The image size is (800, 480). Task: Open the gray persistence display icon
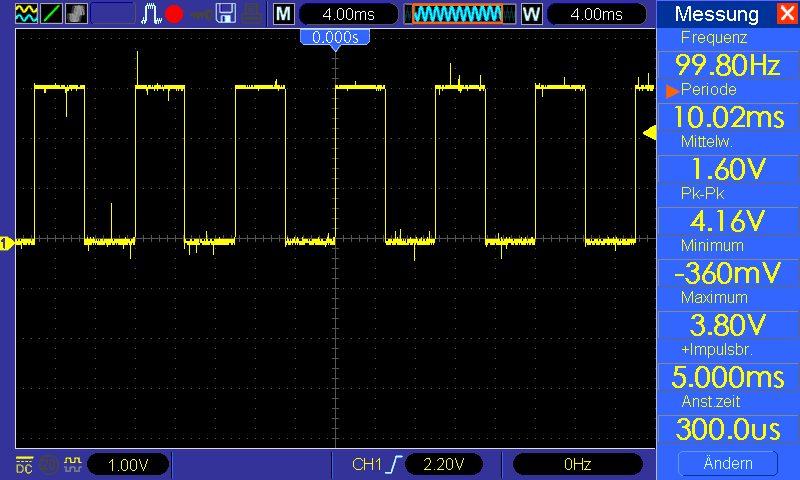coord(76,14)
